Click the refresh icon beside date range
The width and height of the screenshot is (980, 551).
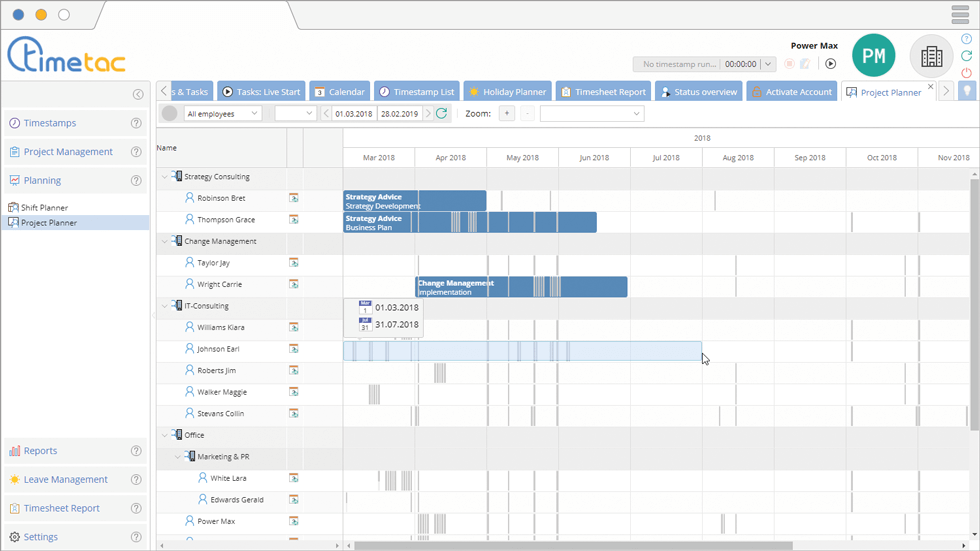(441, 114)
